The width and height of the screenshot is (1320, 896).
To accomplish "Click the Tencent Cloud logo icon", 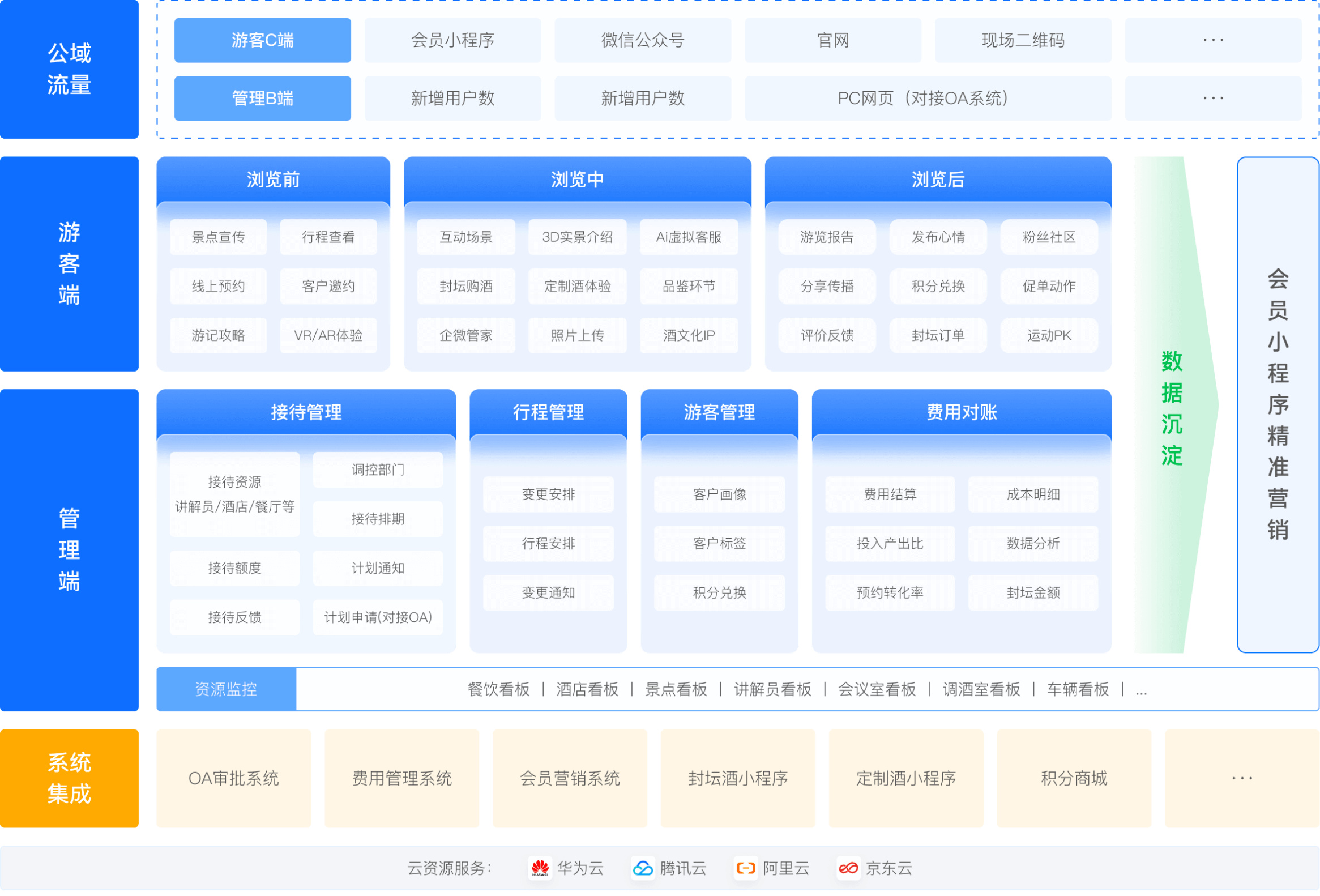I will click(642, 868).
